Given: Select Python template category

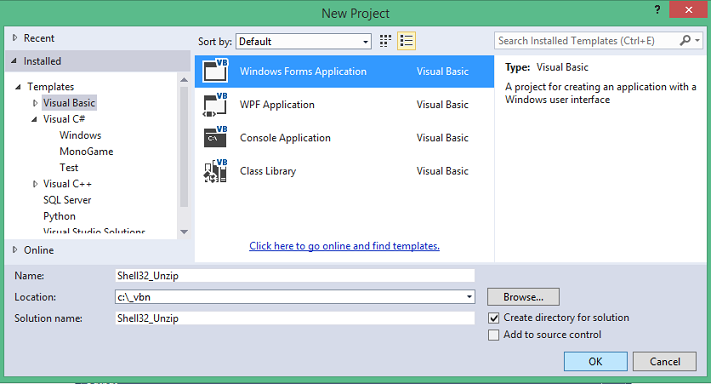Looking at the screenshot, I should click(x=59, y=216).
